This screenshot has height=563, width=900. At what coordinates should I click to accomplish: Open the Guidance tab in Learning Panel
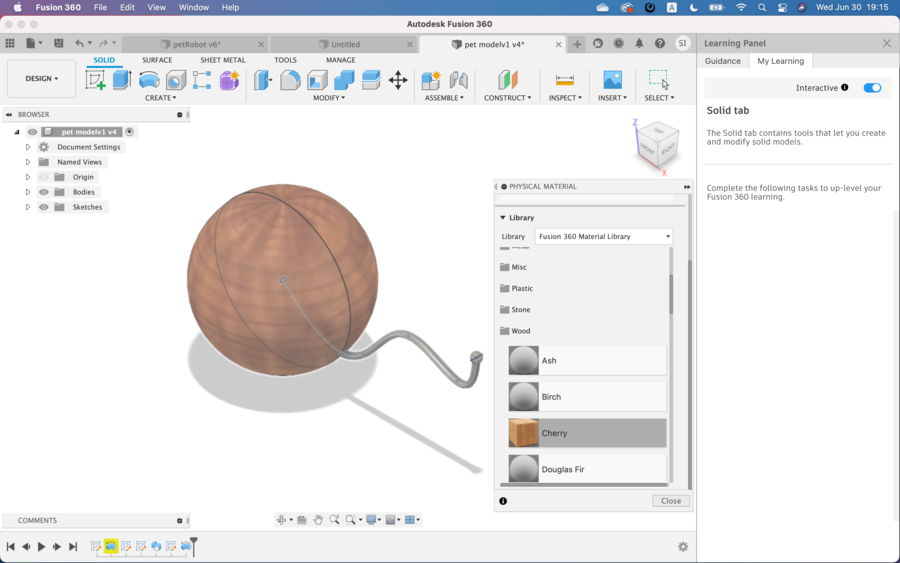[723, 61]
